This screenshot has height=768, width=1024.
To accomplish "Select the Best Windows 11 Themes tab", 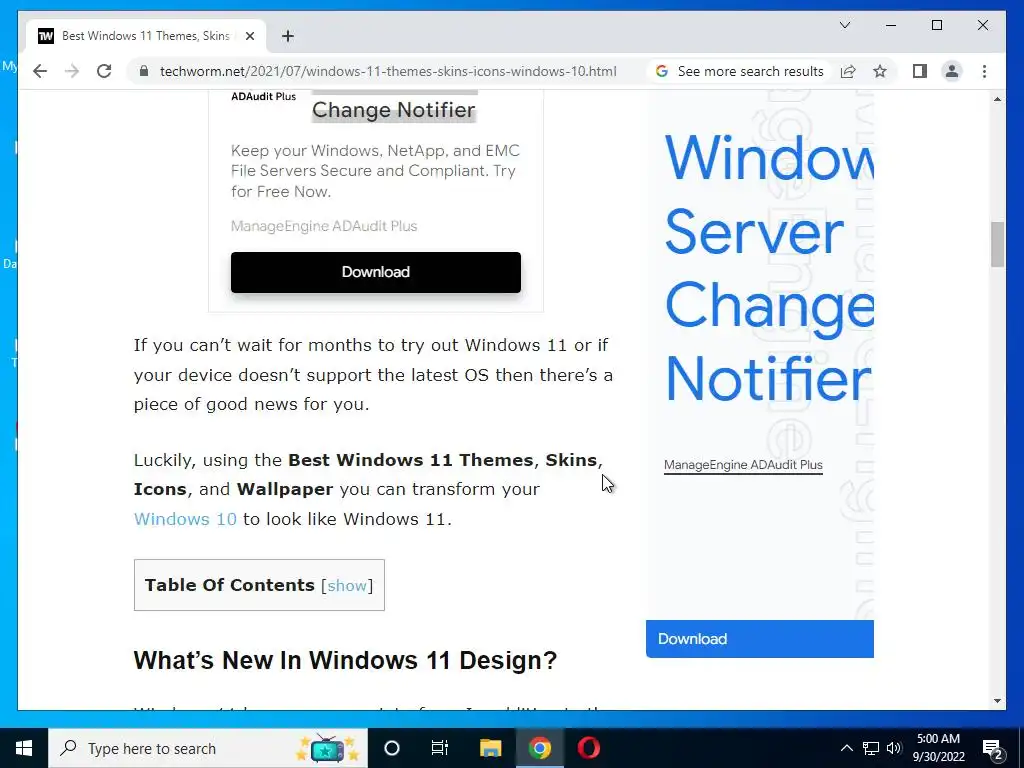I will point(146,36).
